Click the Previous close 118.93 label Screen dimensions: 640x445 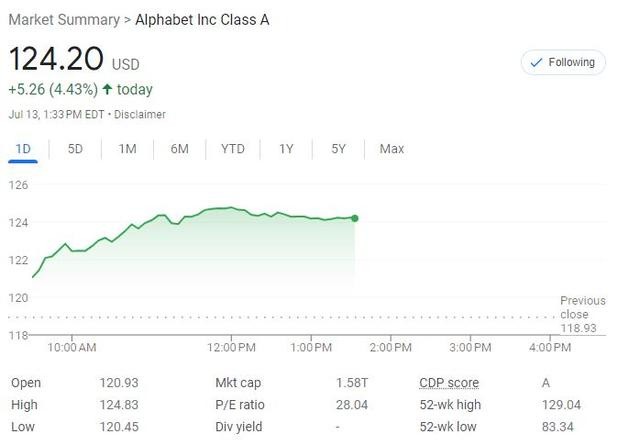click(x=582, y=314)
